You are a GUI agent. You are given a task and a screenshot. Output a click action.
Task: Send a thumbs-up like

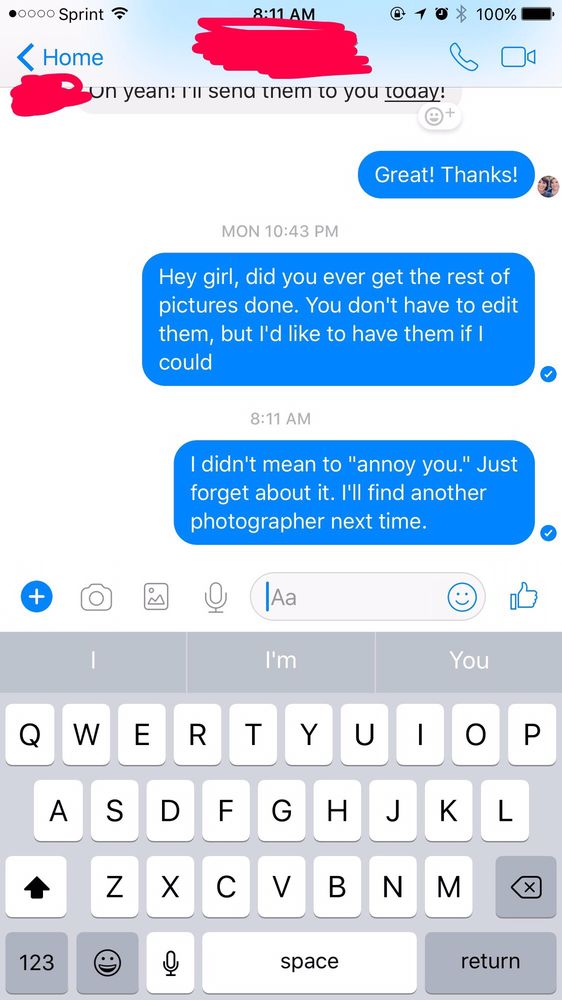(523, 597)
